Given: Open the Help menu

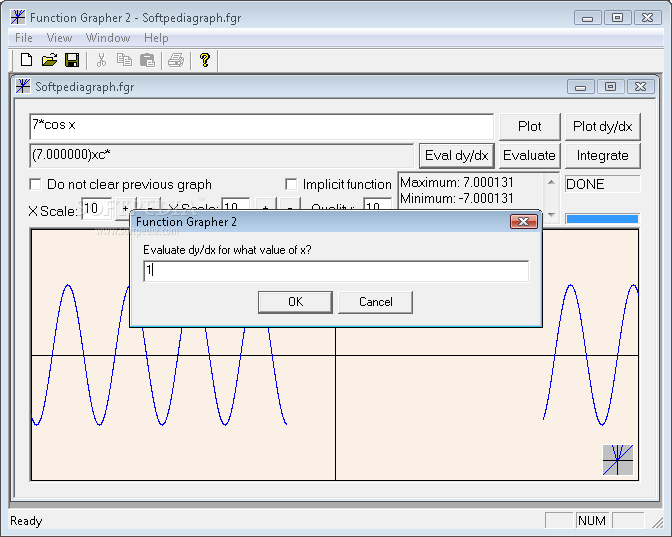Looking at the screenshot, I should point(156,38).
